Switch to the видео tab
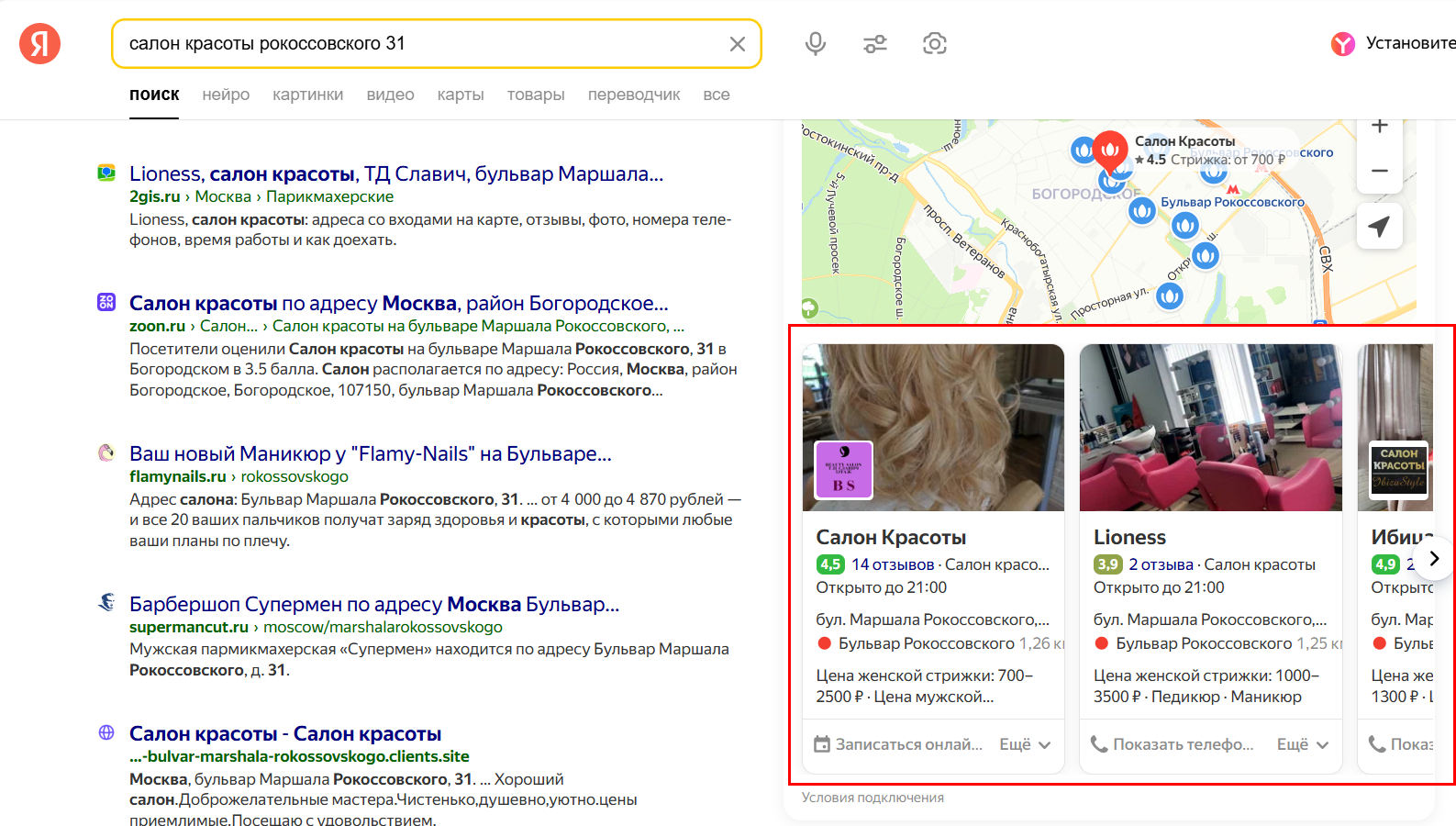The image size is (1456, 826). point(390,95)
